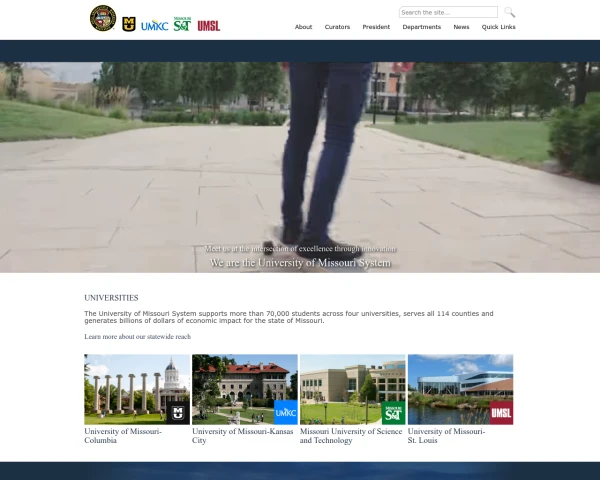This screenshot has height=480, width=600.
Task: Open University of Missouri-Columbia text link
Action: (x=123, y=436)
